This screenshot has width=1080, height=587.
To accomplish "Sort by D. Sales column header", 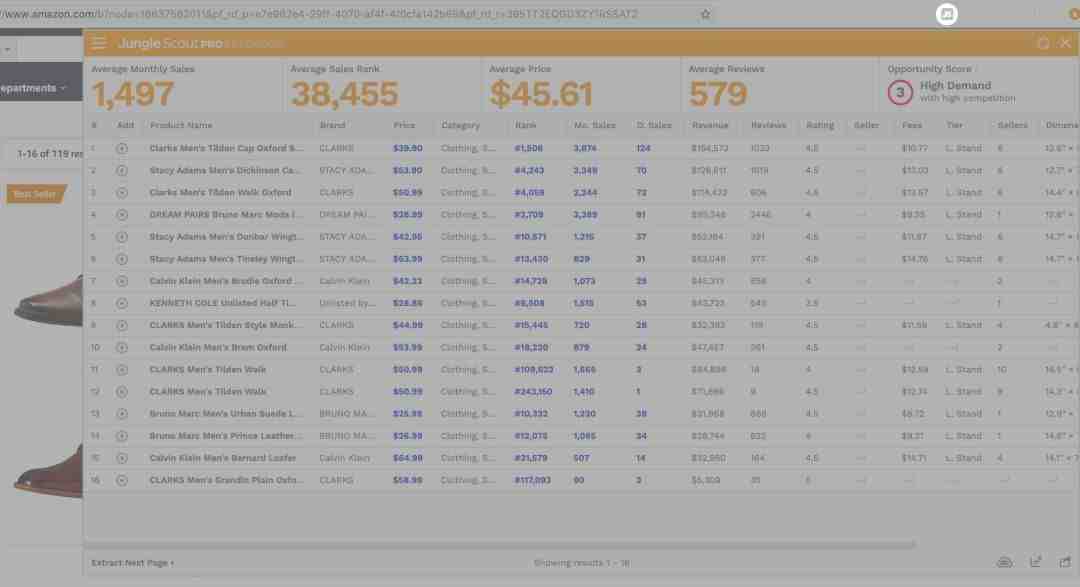I will [654, 125].
